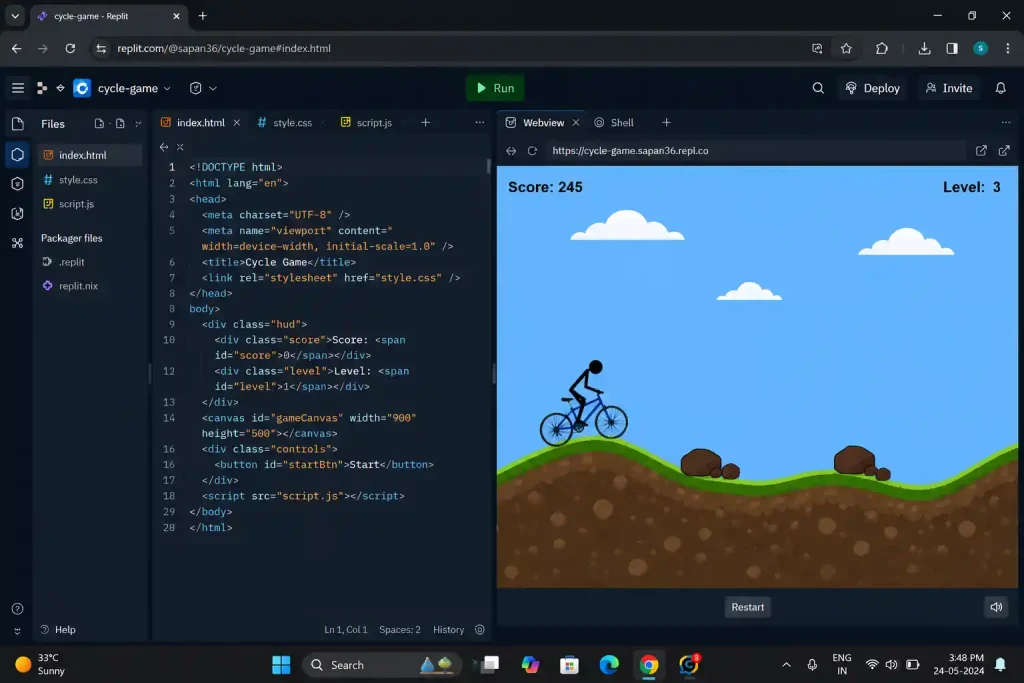This screenshot has height=683, width=1024.
Task: Open Chrome downloads icon
Action: click(924, 48)
